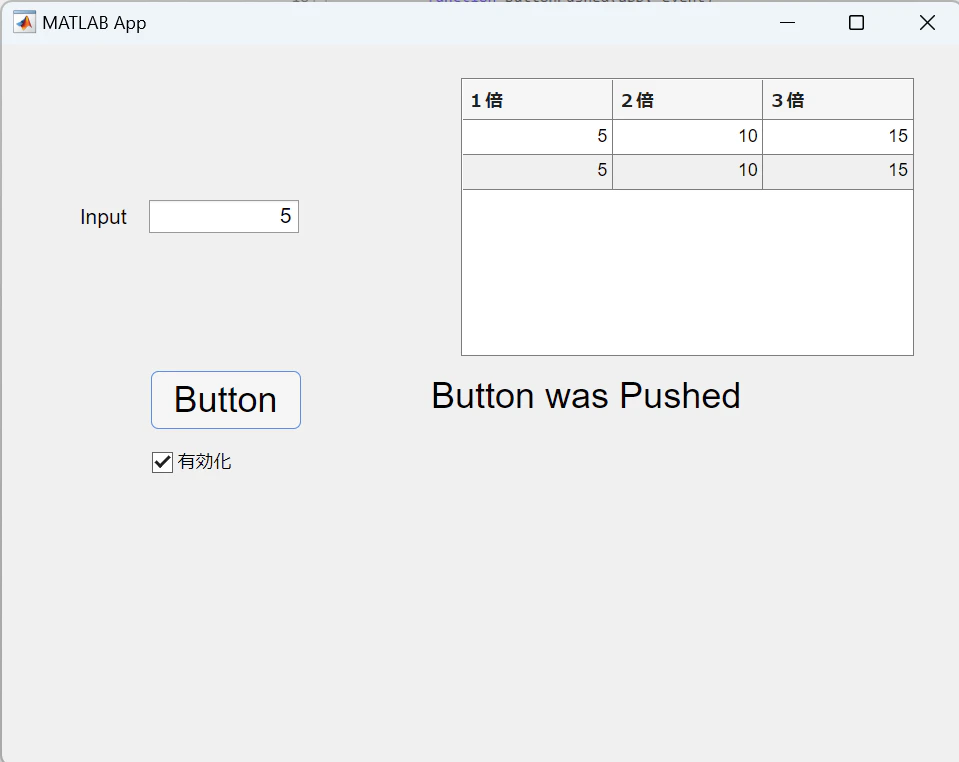Click the 'Button was Pushed' label
Screen dimensions: 959x762
click(586, 396)
